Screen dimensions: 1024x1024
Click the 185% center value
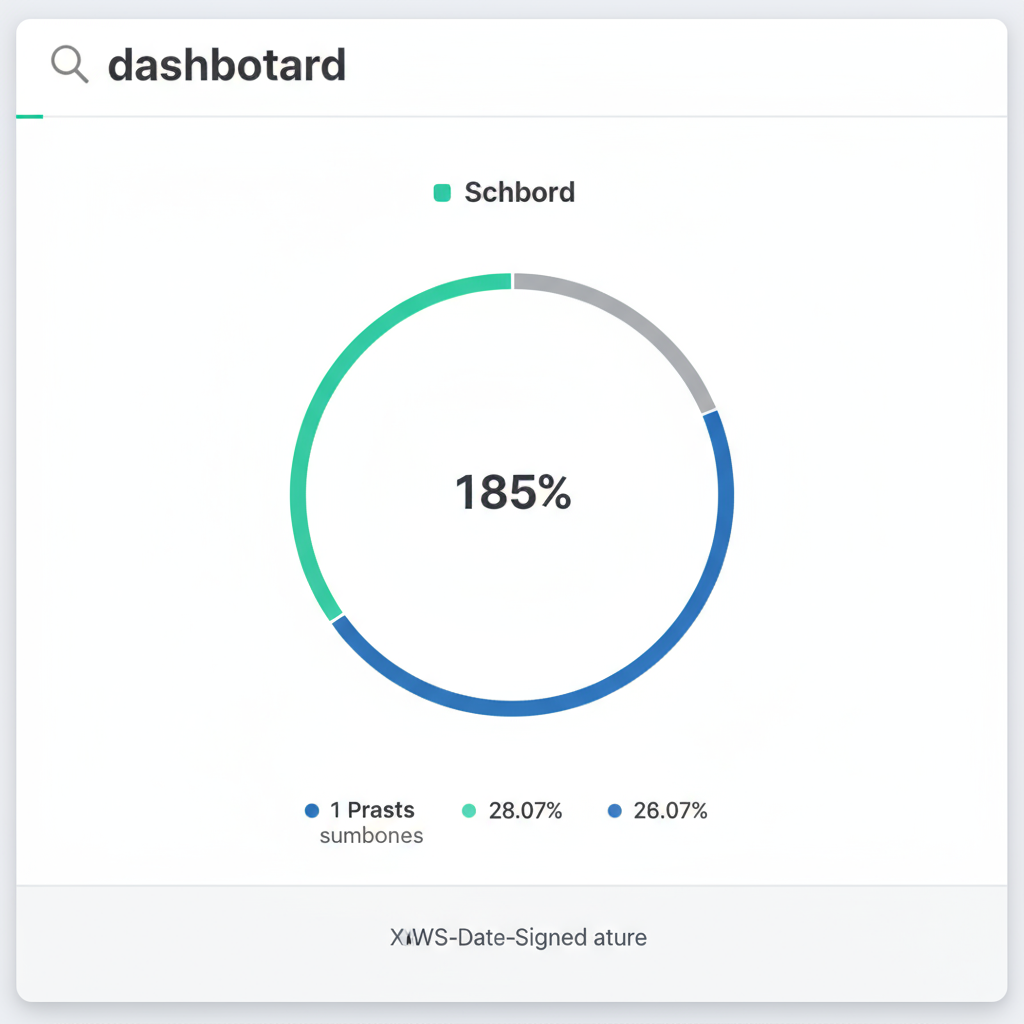pos(512,493)
